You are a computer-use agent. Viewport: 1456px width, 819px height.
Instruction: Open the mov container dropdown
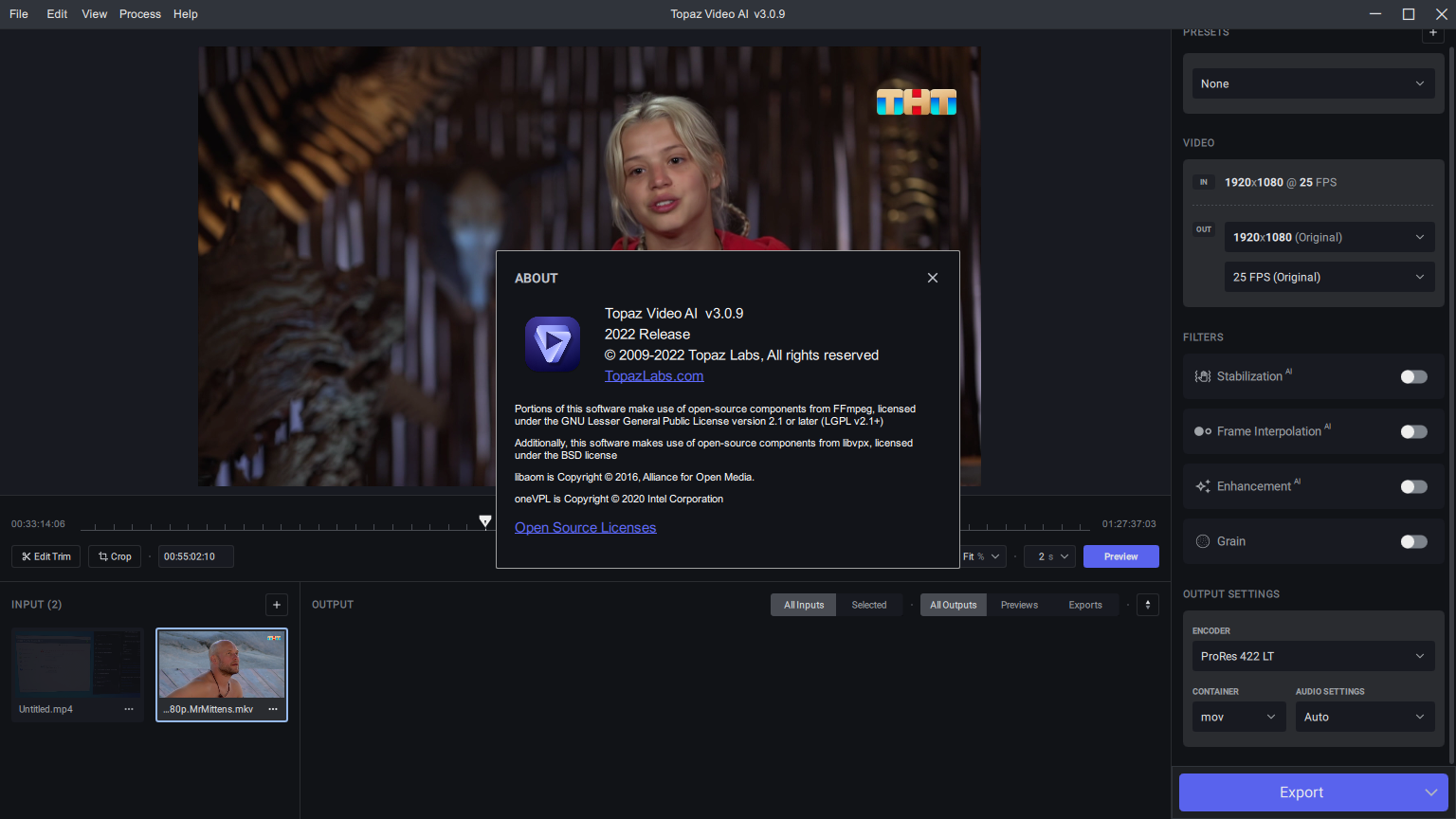1240,717
